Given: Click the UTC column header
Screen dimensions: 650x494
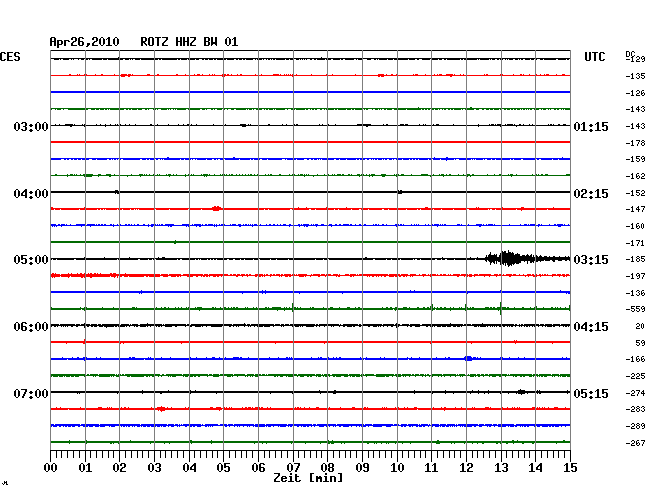Looking at the screenshot, I should pyautogui.click(x=594, y=57).
